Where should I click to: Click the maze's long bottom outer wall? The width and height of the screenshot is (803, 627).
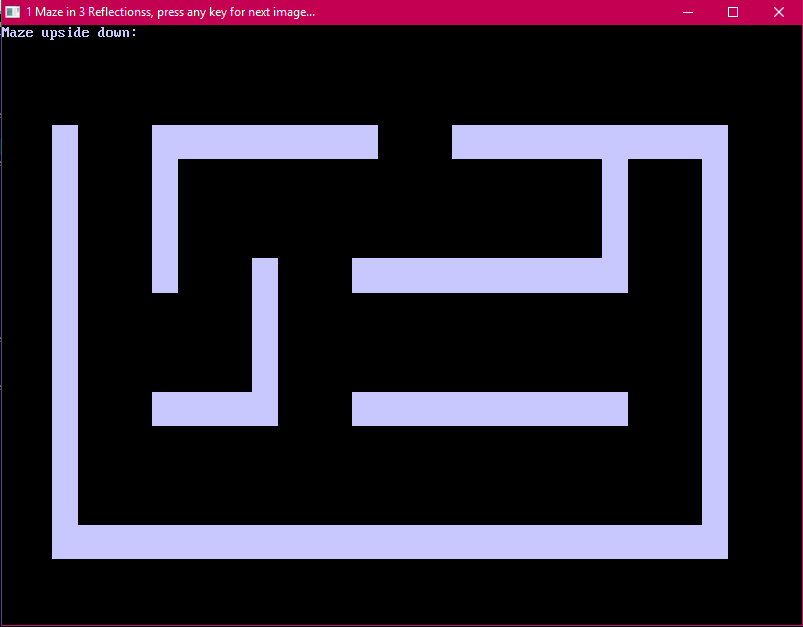pos(390,541)
